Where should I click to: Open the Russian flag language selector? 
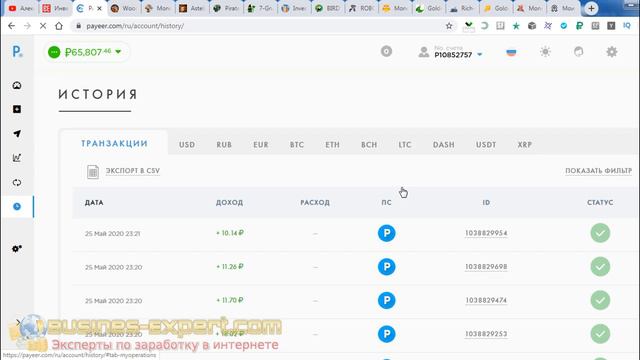coord(511,52)
